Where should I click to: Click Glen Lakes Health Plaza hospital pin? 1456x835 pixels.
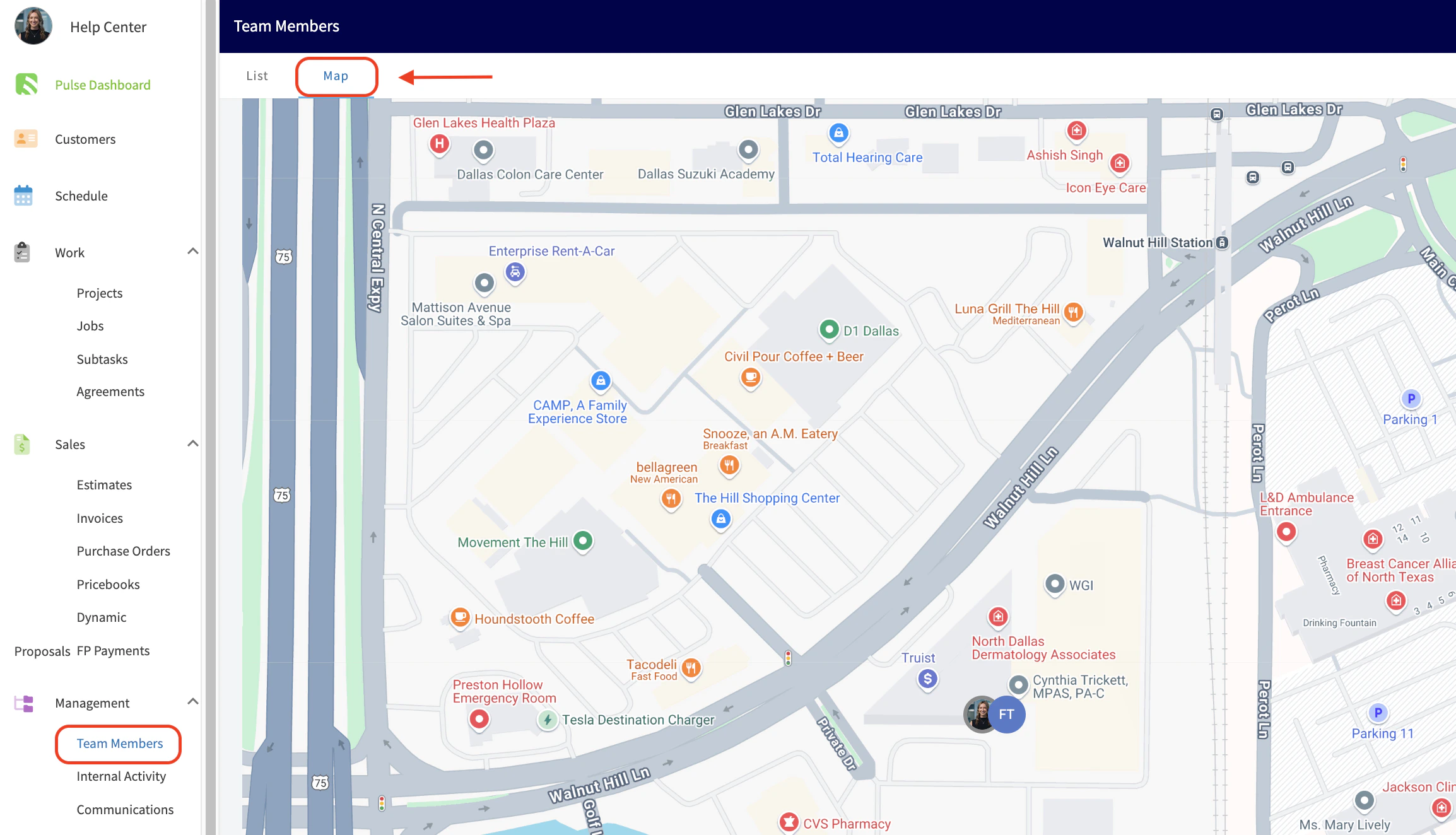440,145
